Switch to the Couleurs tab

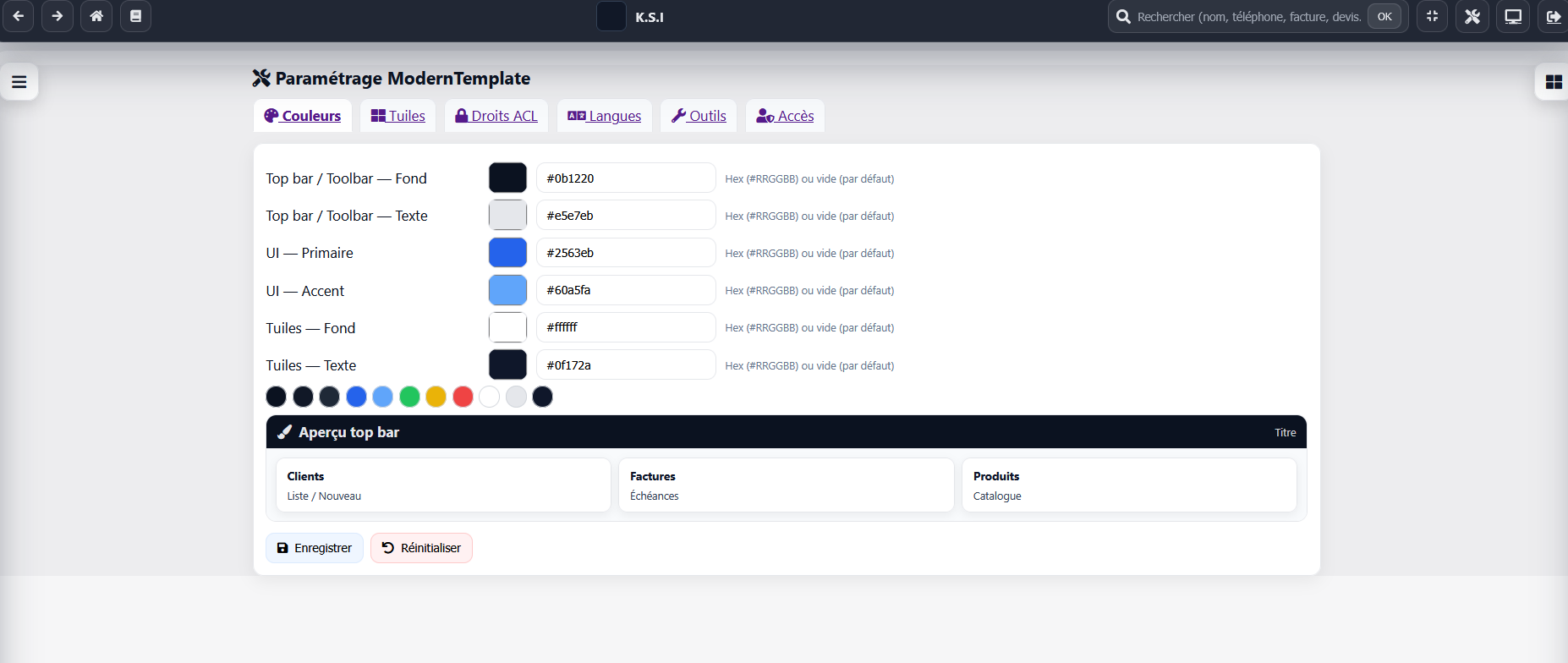(303, 116)
